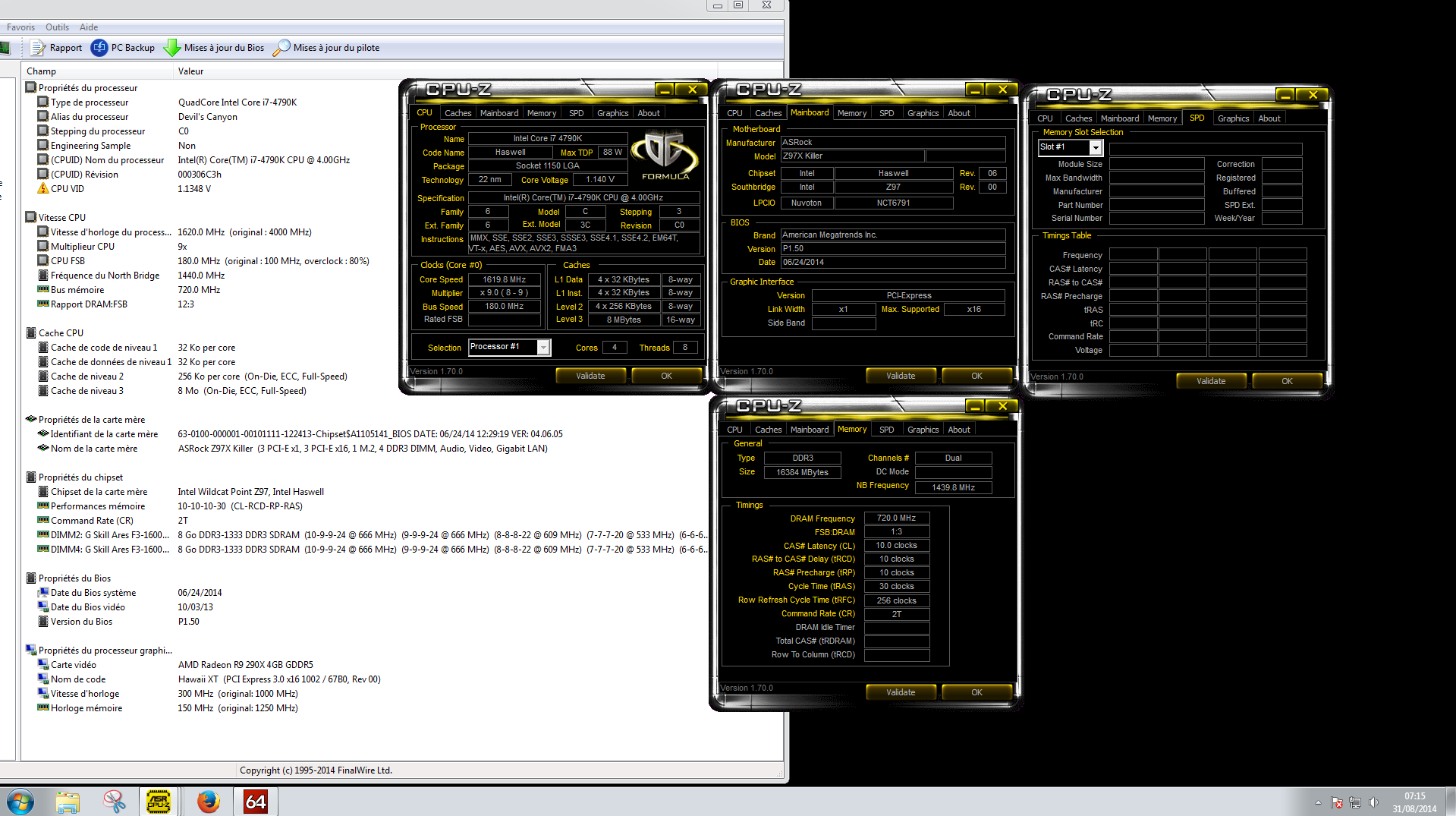The height and width of the screenshot is (816, 1456).
Task: Click the Module Size field in SPD window
Action: [x=1156, y=164]
